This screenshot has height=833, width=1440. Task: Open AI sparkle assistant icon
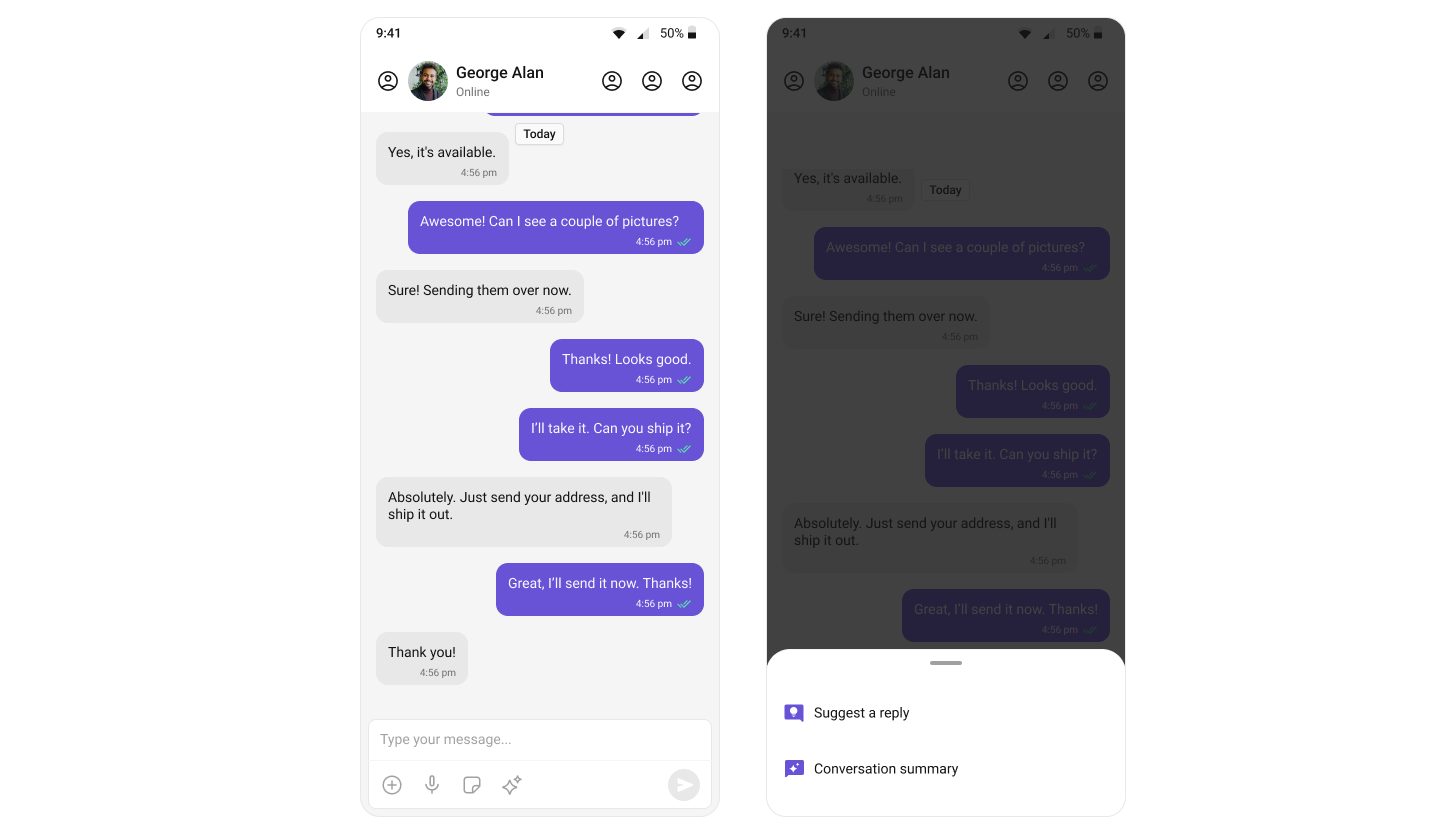click(x=512, y=785)
